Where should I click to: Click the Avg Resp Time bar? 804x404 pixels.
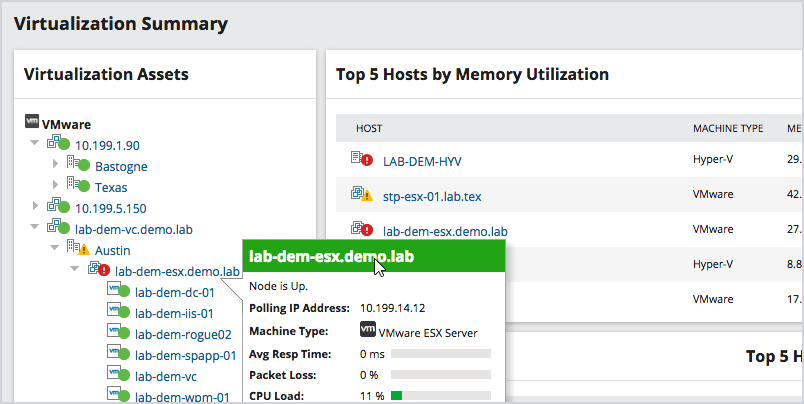(441, 354)
